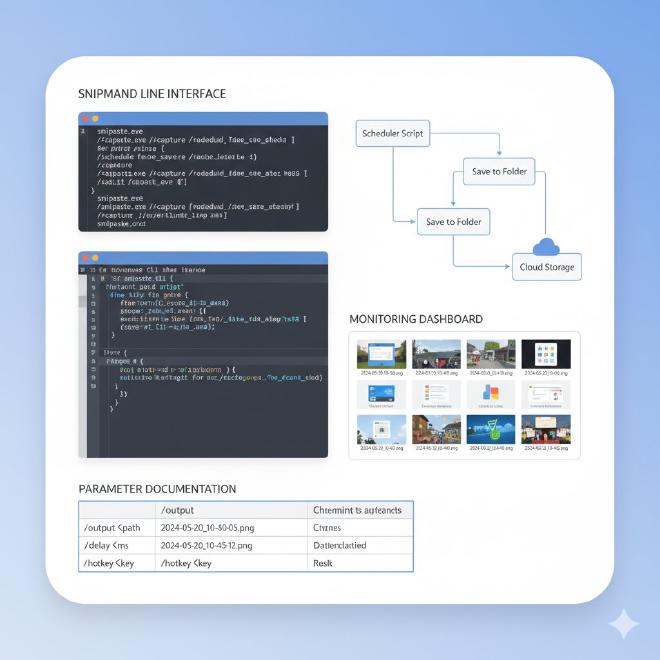Select the /delay <ms parameter cell
The image size is (660, 660).
(x=116, y=545)
